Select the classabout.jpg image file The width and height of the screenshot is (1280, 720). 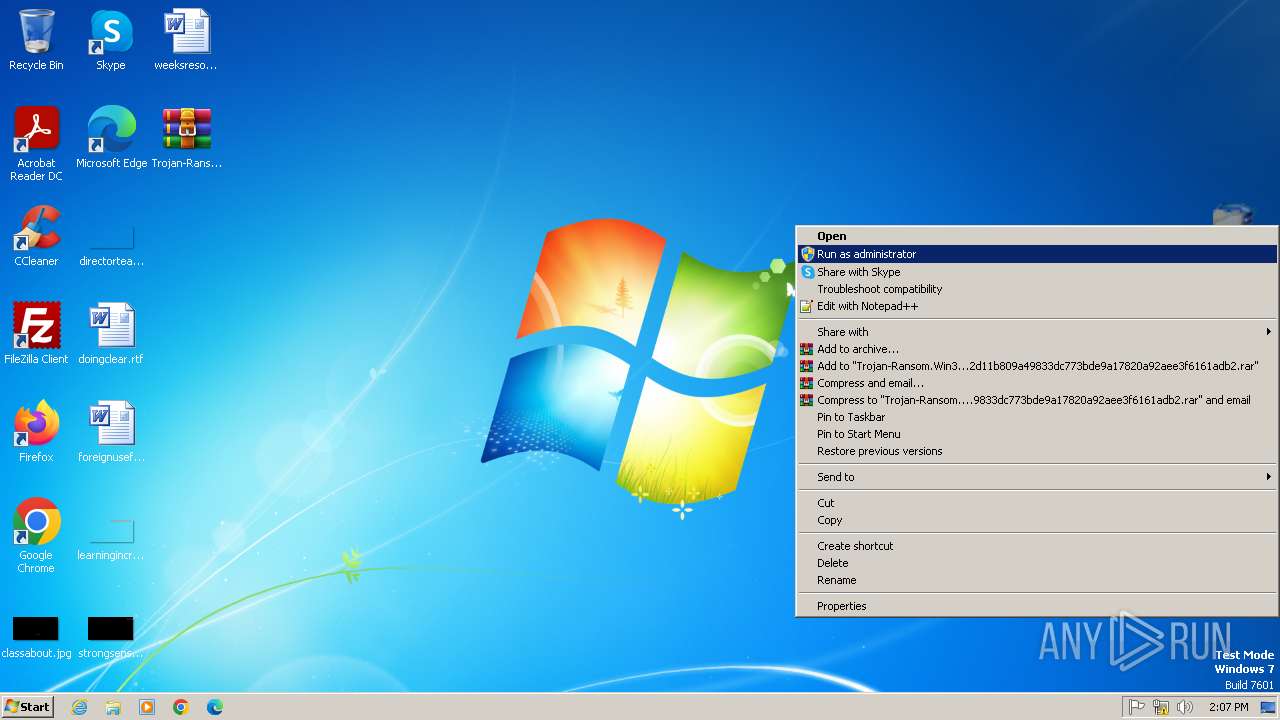[36, 638]
